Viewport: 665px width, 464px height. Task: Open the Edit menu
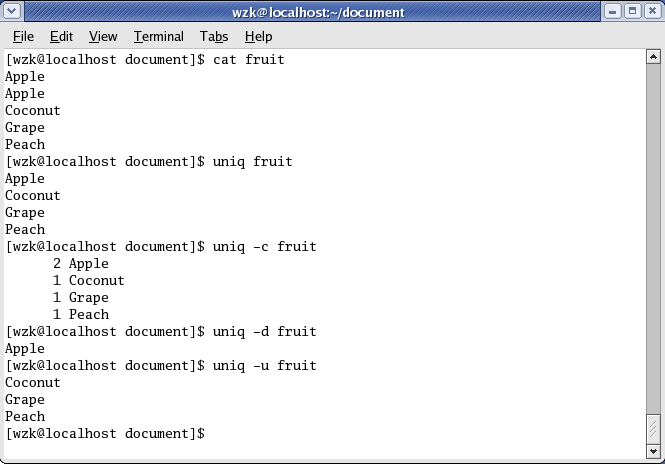(61, 36)
